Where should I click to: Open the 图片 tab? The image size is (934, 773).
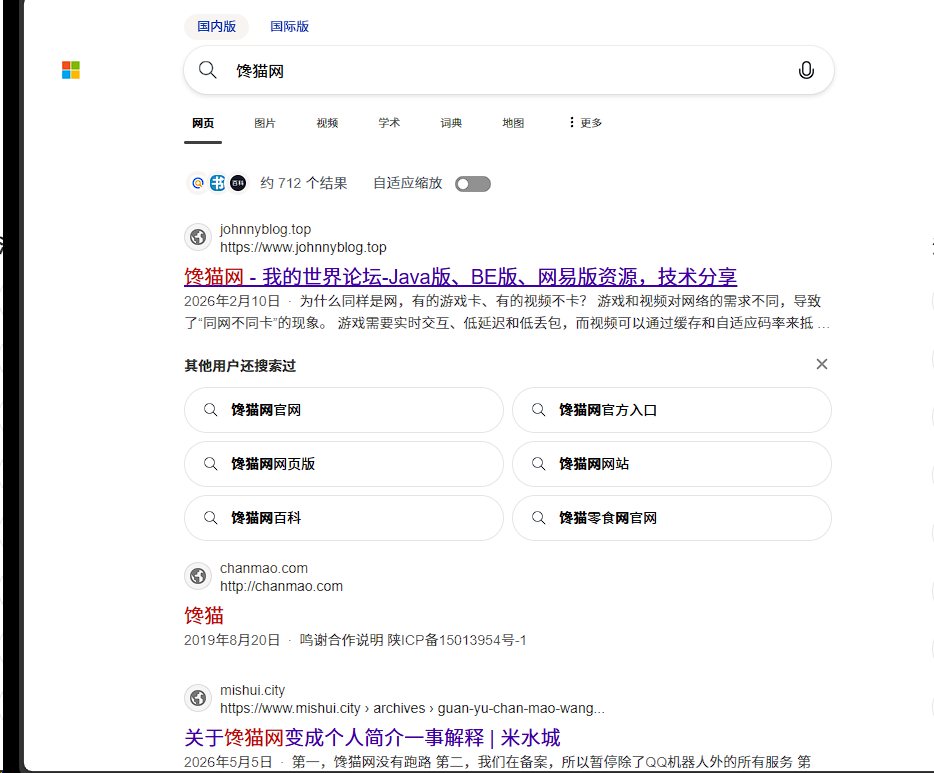264,123
